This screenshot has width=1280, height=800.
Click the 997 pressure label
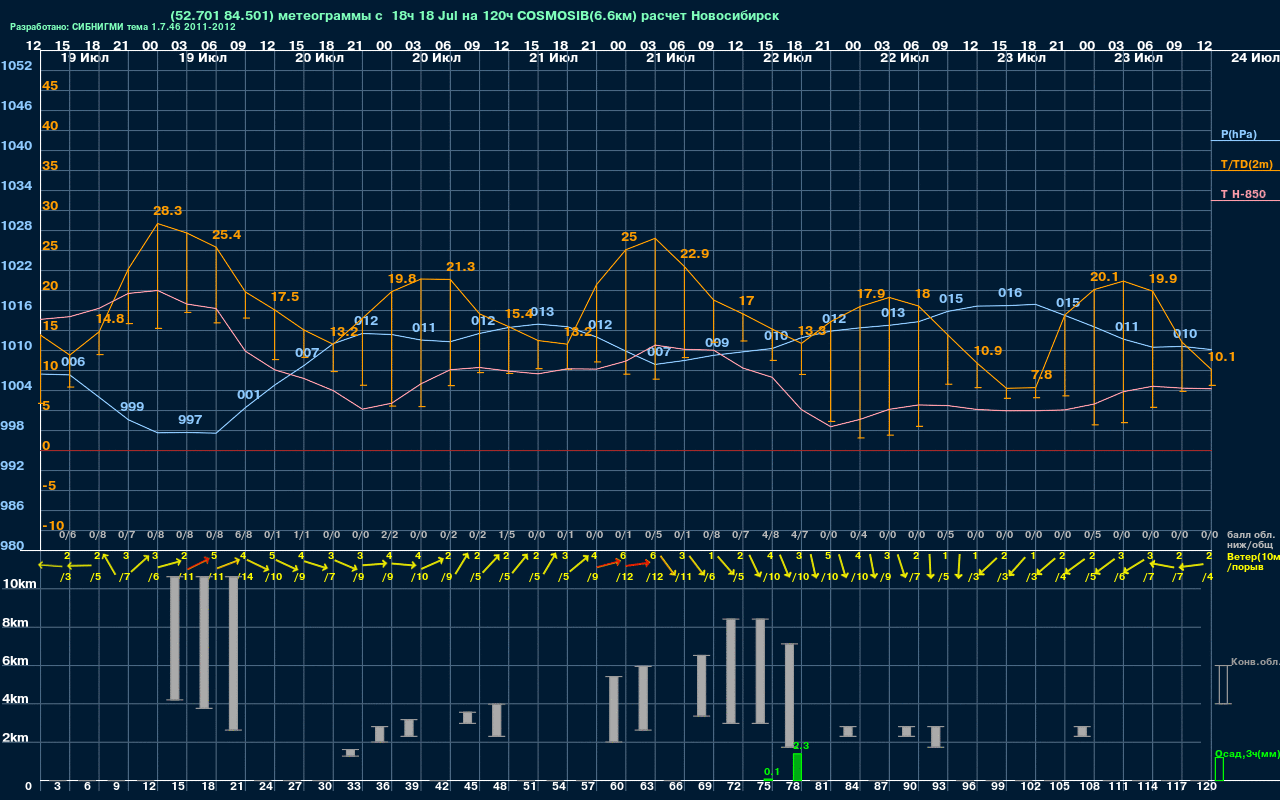click(190, 420)
